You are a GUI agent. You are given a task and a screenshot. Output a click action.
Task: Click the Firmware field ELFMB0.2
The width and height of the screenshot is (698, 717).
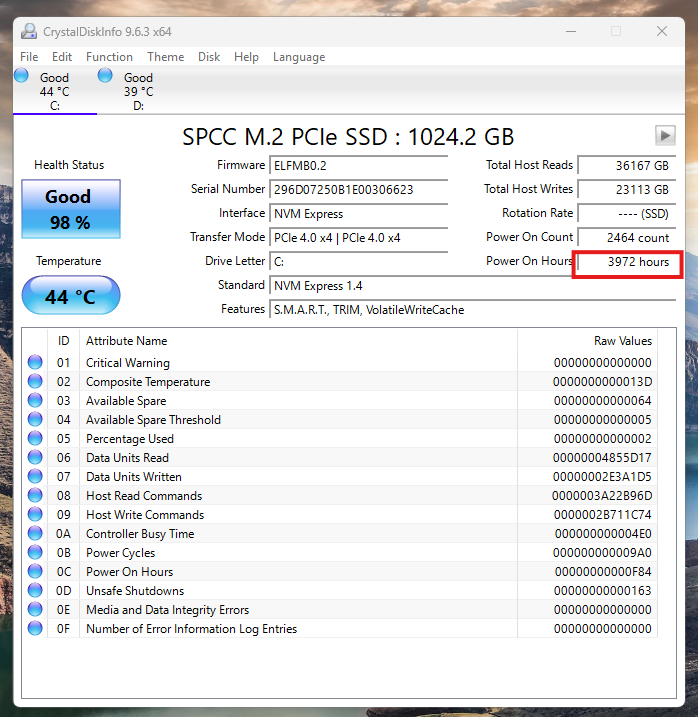(359, 166)
